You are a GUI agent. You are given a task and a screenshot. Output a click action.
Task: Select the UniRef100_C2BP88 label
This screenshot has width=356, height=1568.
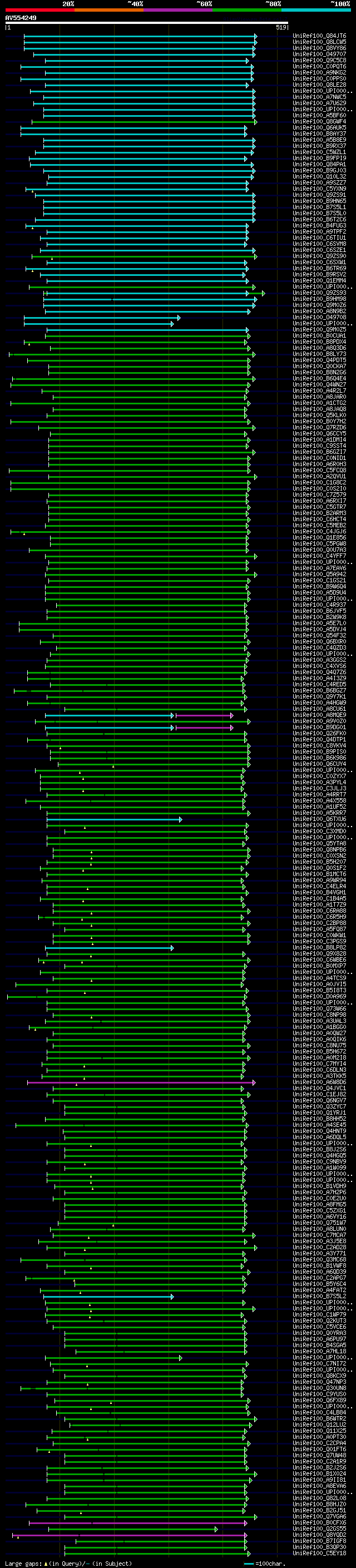pos(319,923)
